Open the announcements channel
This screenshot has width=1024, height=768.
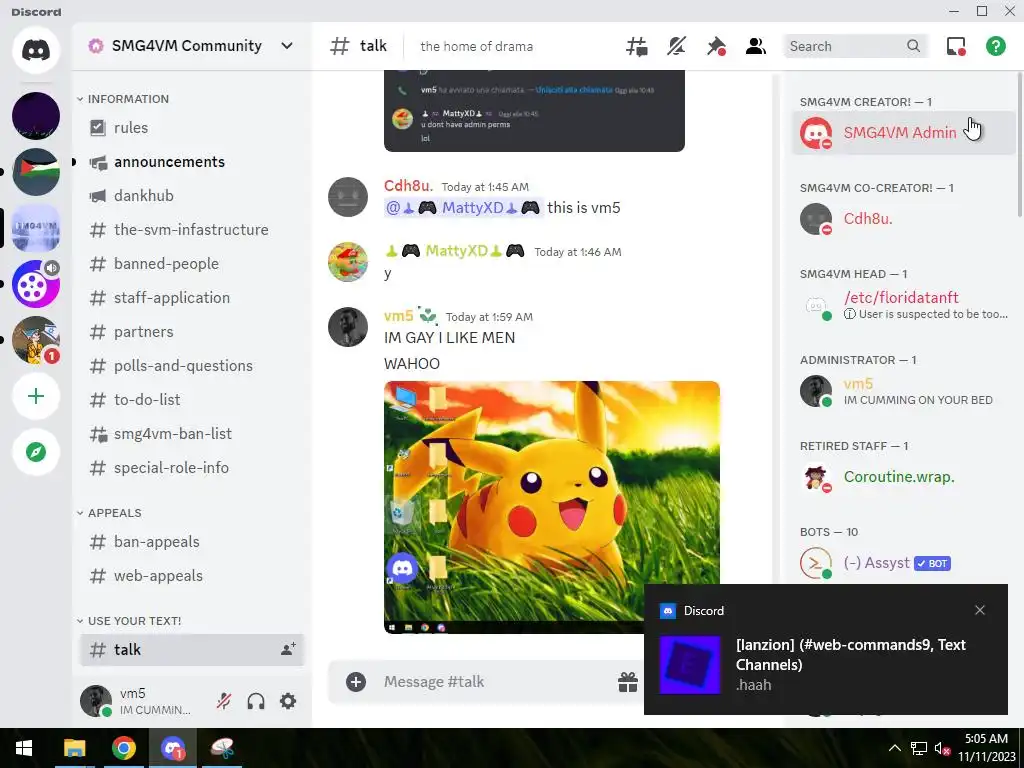(191, 161)
